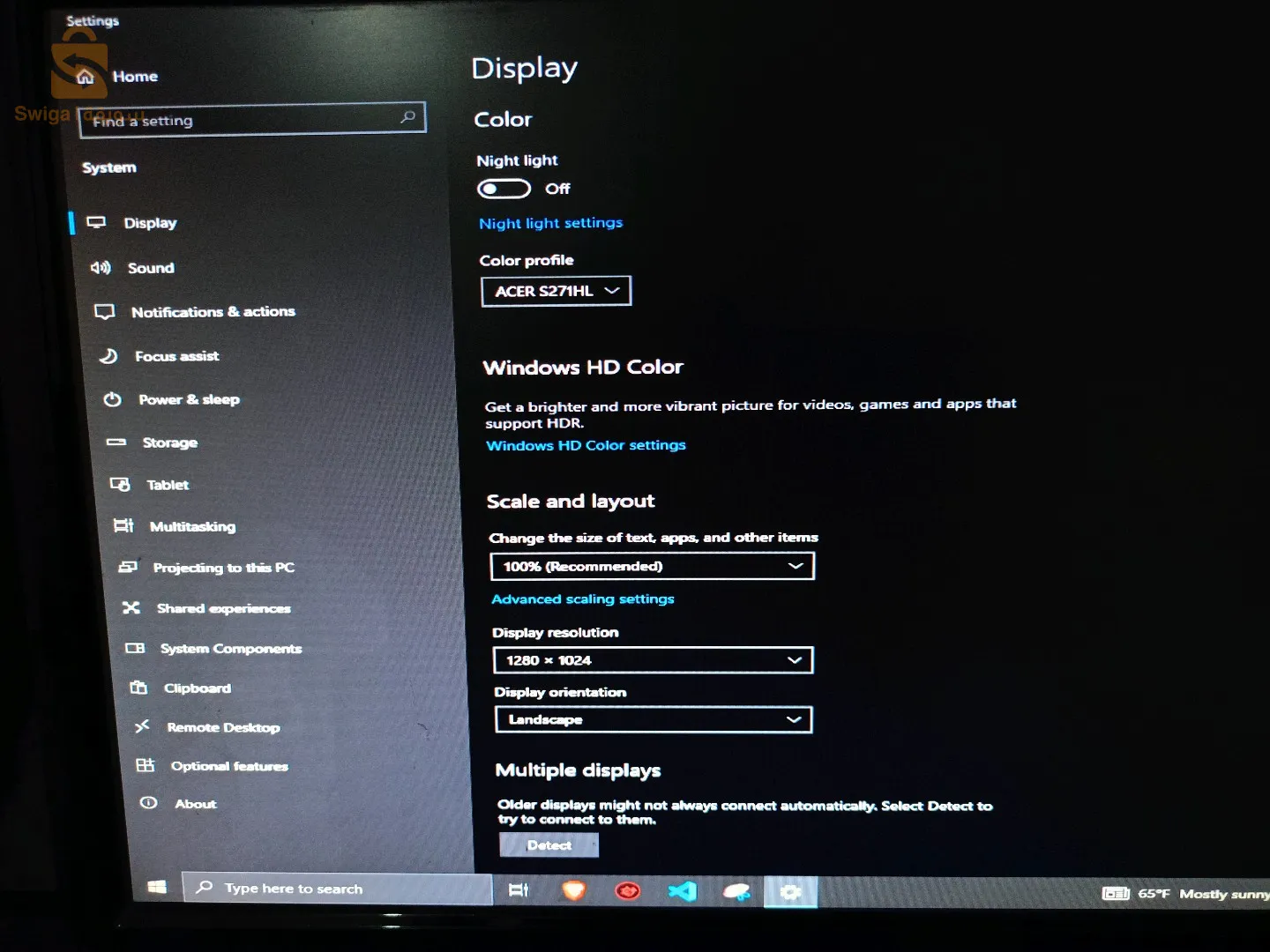Expand the scaling percentage dropdown
Viewport: 1270px width, 952px height.
tap(652, 566)
